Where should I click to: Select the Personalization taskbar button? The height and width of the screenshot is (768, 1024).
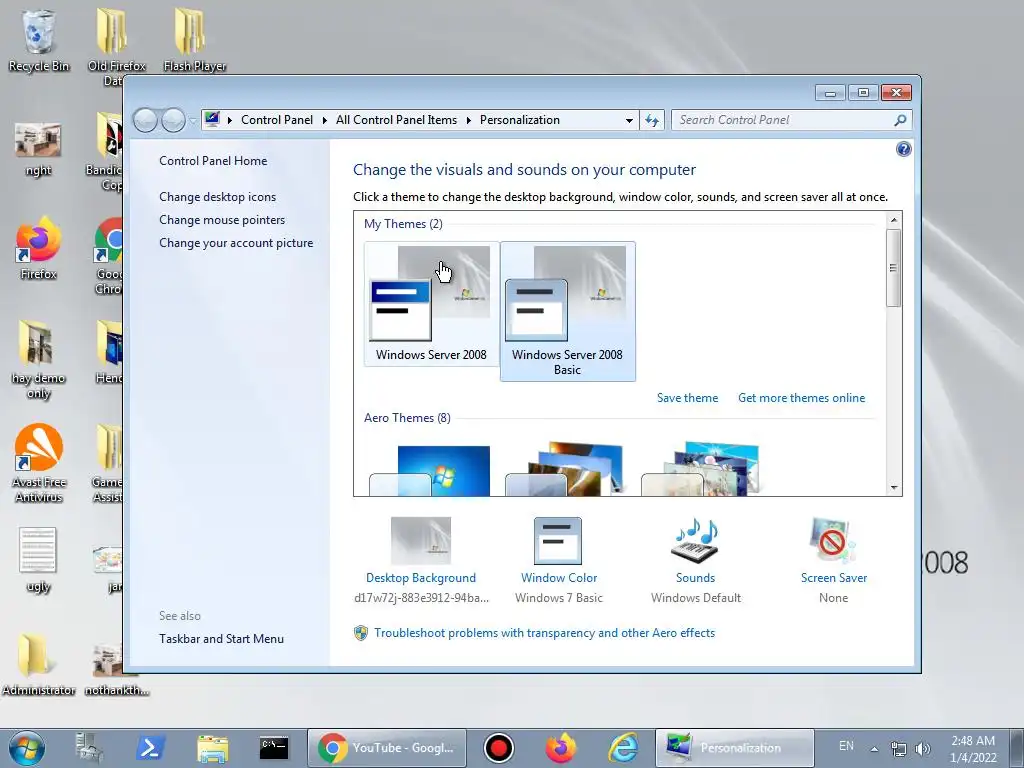click(x=735, y=748)
